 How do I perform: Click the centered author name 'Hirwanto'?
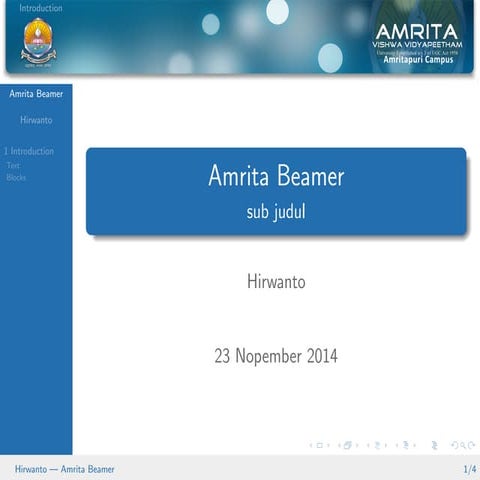click(x=276, y=281)
